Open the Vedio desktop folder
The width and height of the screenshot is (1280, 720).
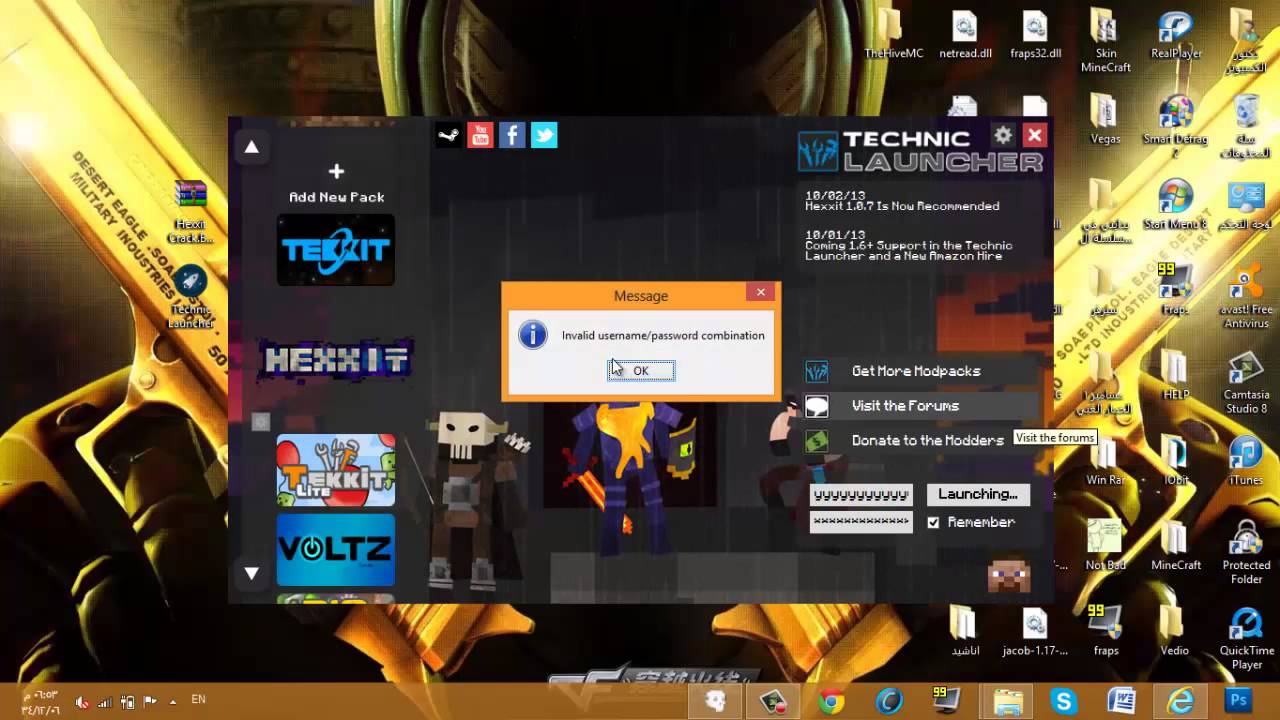[1175, 631]
